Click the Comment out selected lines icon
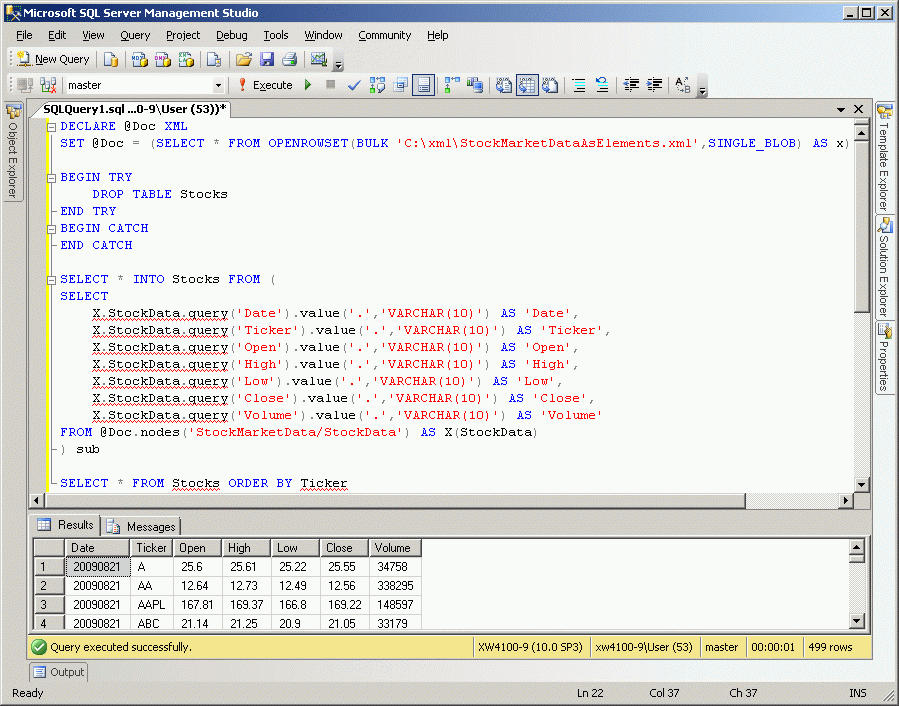Viewport: 899px width, 706px height. pos(579,85)
